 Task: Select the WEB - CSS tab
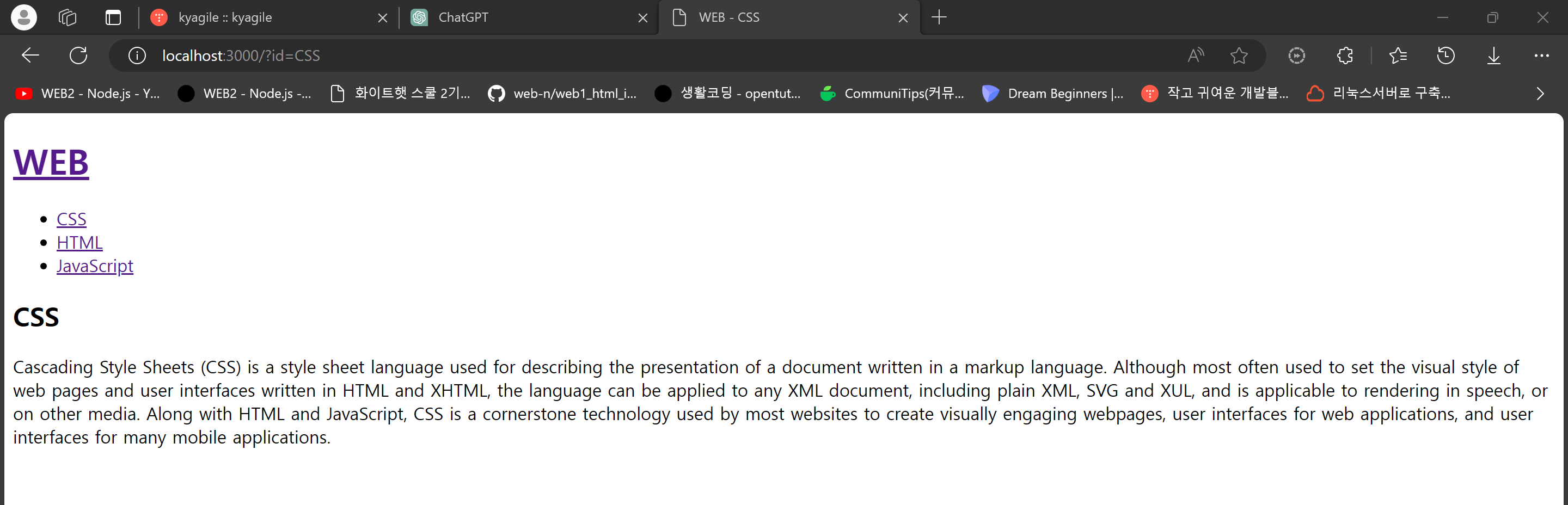pos(789,17)
